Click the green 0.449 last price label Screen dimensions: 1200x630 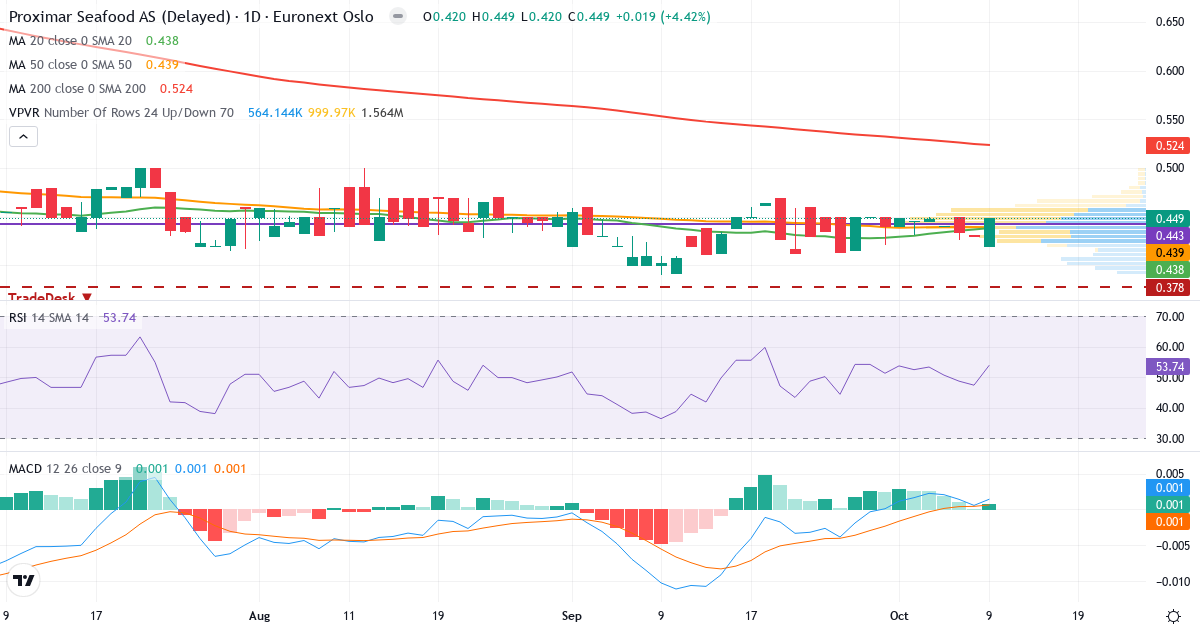point(1166,218)
